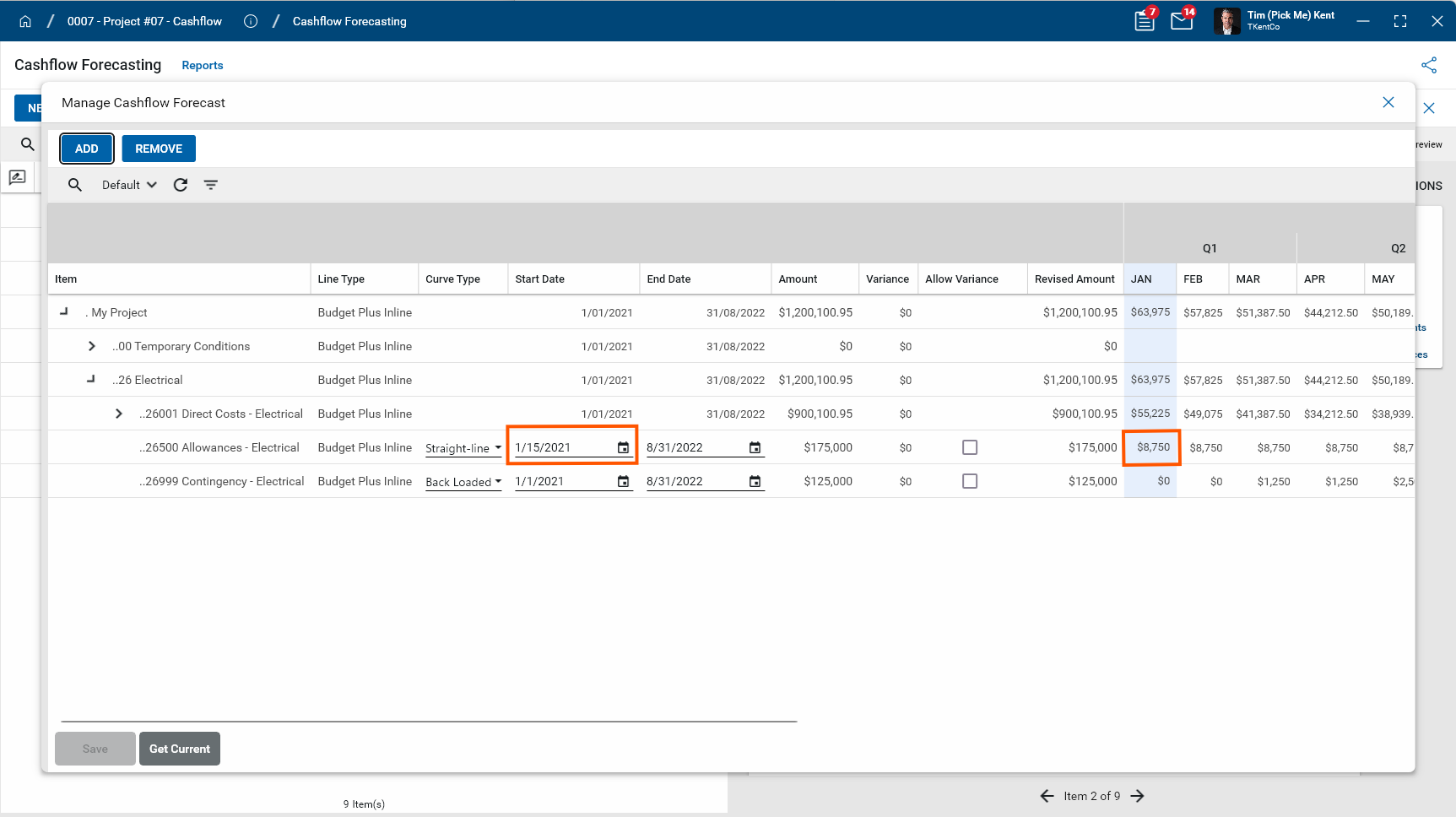The image size is (1456, 817).
Task: Open the filter icon in grid toolbar
Action: click(211, 185)
